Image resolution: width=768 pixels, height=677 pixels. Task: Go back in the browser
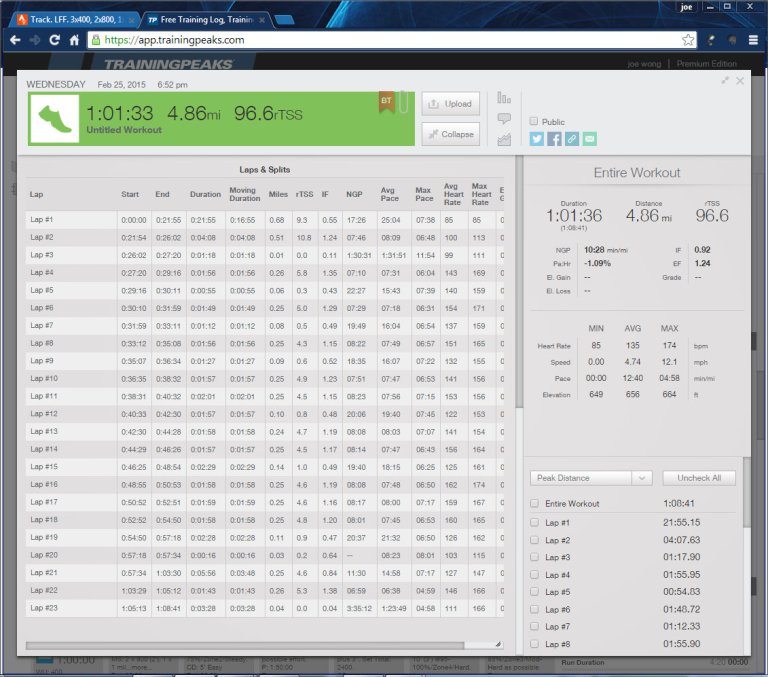coord(15,40)
